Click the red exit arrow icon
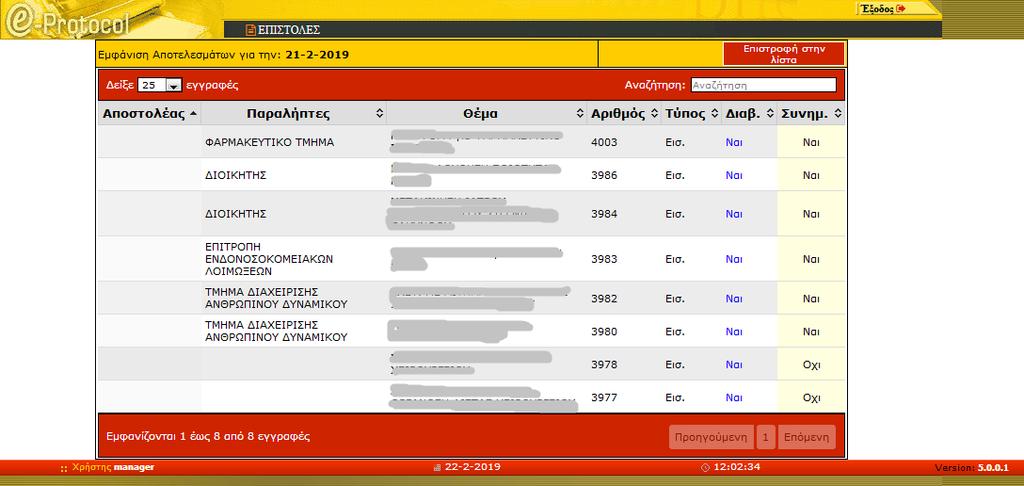 pos(901,8)
